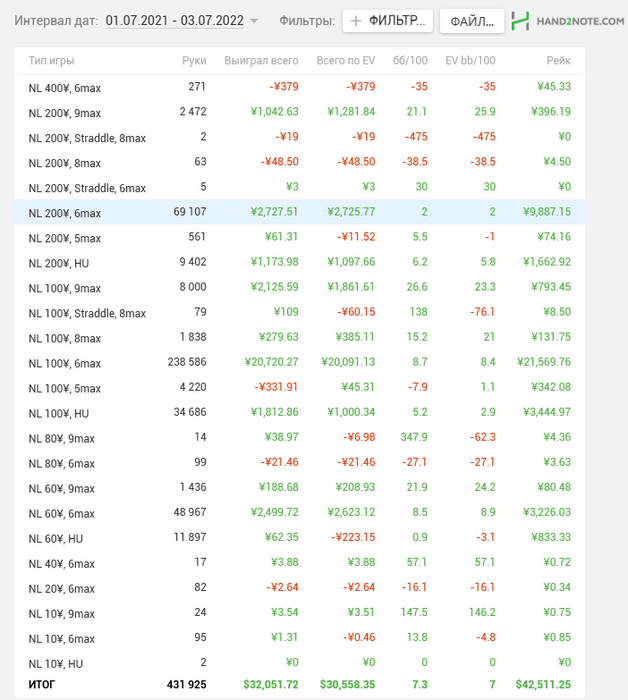Click the ИТОГ totals row
628x700 pixels.
tap(299, 684)
